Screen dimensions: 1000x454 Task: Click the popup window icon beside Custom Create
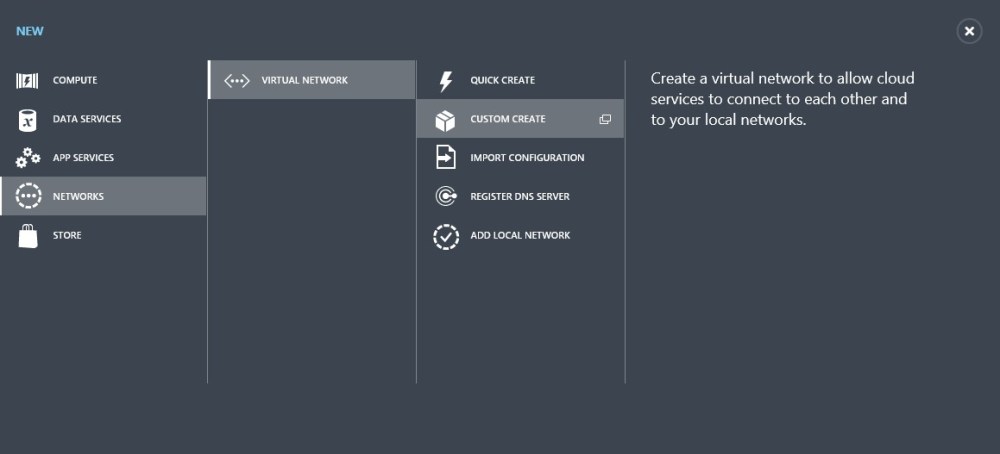pos(605,119)
